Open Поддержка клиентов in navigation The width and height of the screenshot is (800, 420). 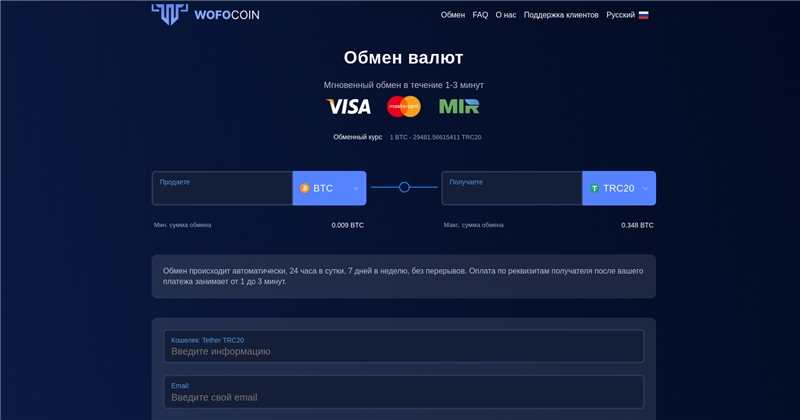[x=561, y=15]
